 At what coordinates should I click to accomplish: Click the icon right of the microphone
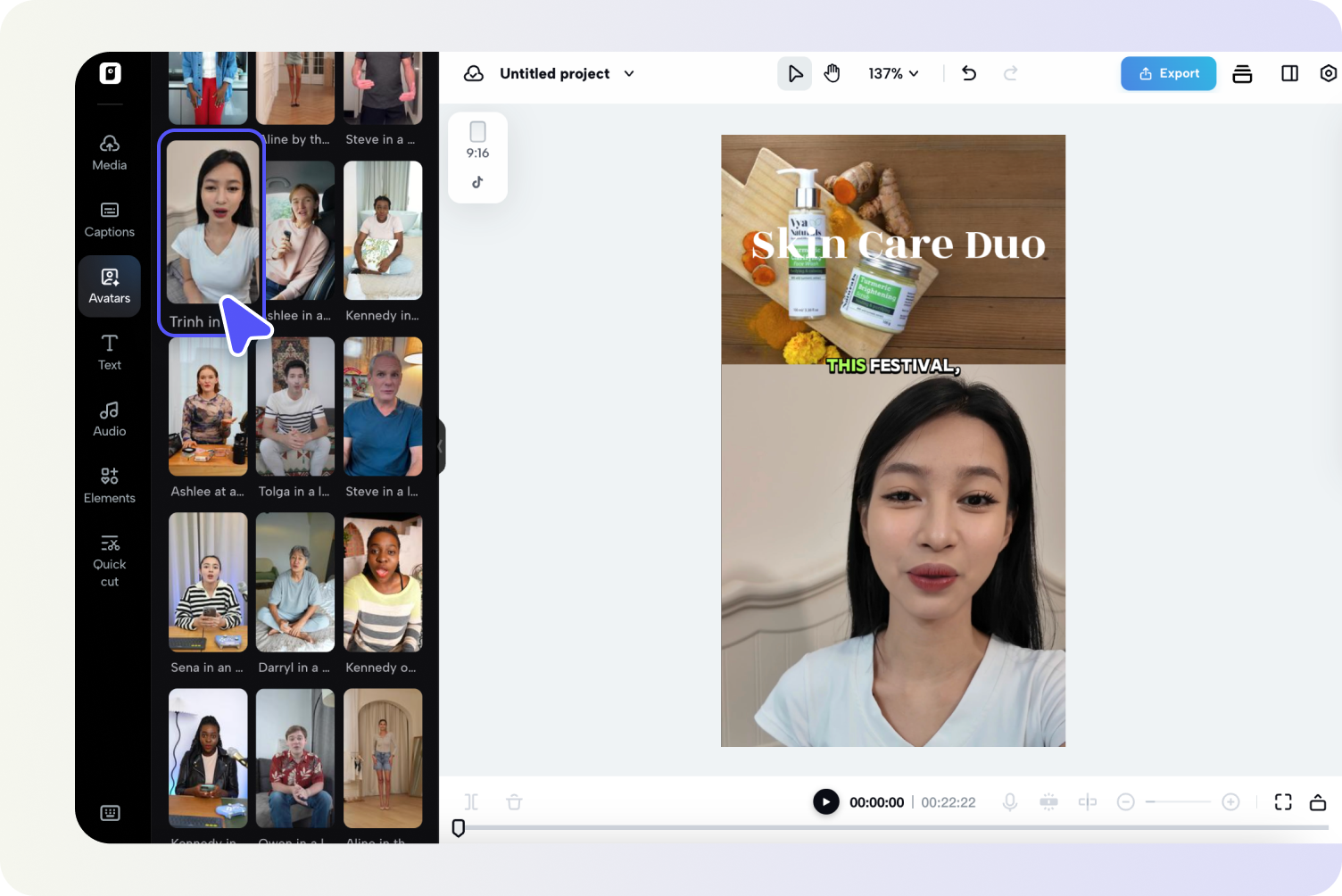click(x=1048, y=802)
